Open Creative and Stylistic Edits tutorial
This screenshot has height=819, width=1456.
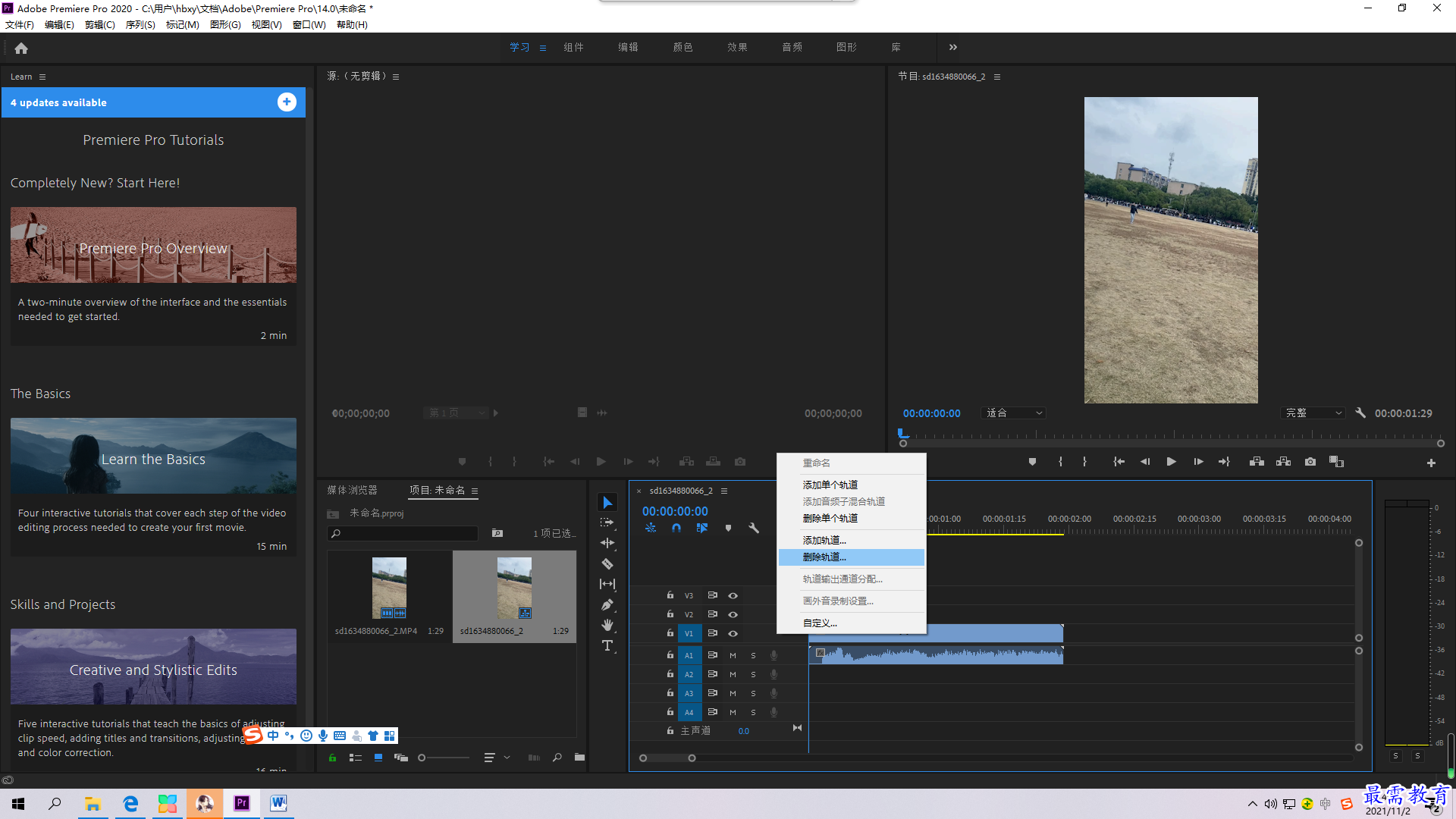pyautogui.click(x=153, y=667)
